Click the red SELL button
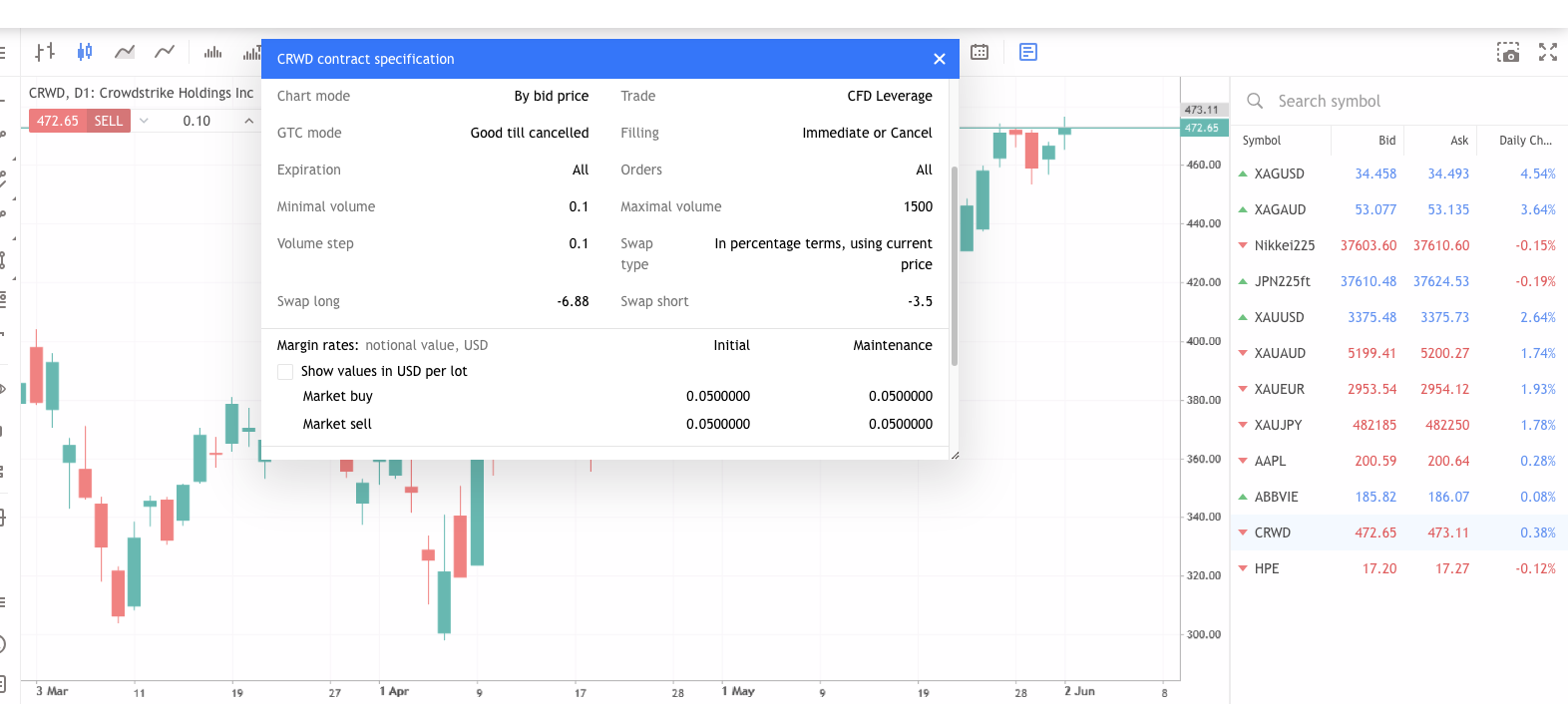Image resolution: width=1568 pixels, height=707 pixels. pyautogui.click(x=109, y=121)
